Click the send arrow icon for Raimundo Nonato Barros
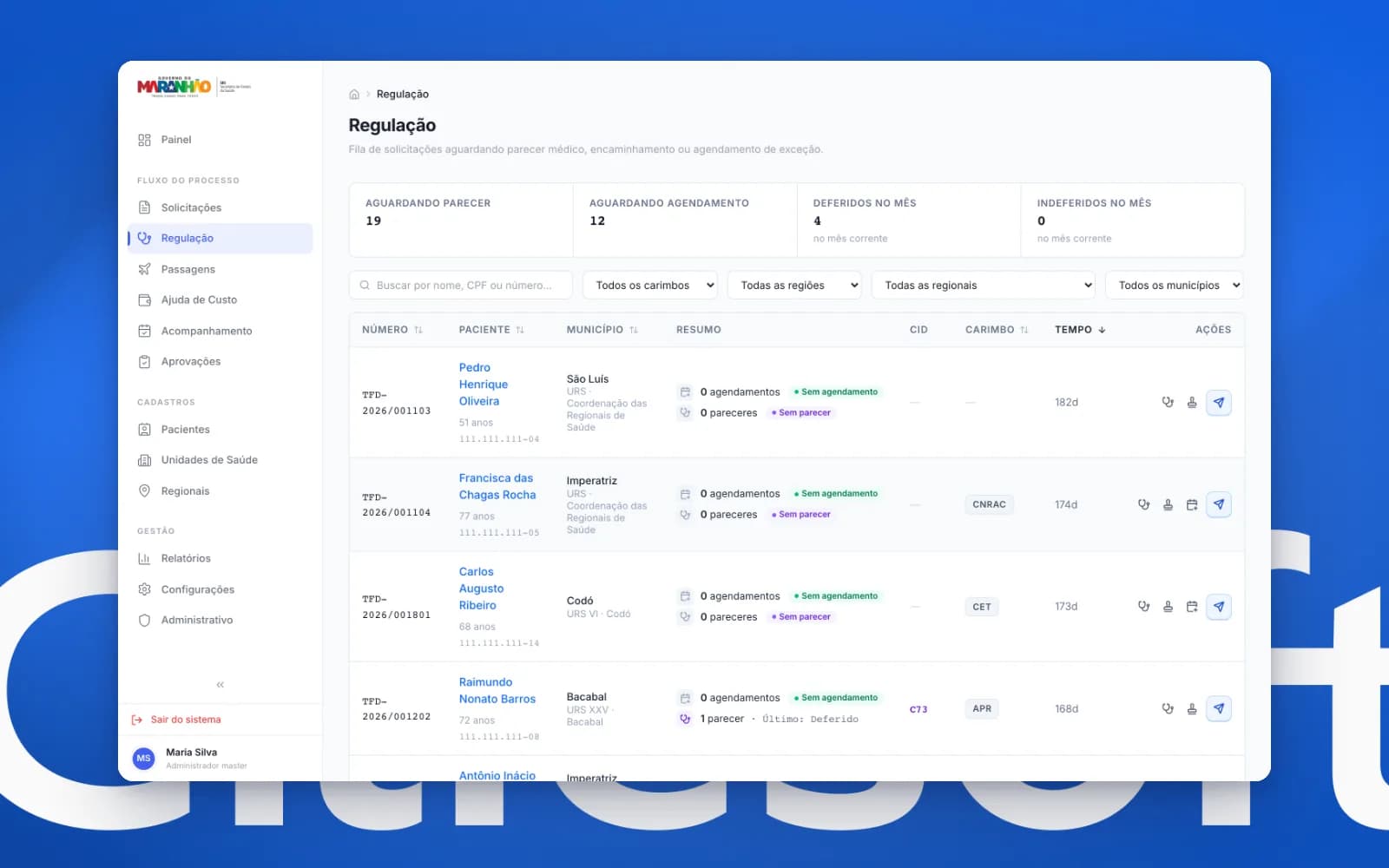 1219,708
